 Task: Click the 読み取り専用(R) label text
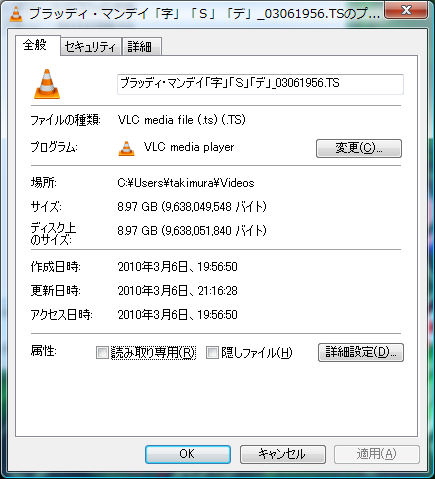point(153,353)
